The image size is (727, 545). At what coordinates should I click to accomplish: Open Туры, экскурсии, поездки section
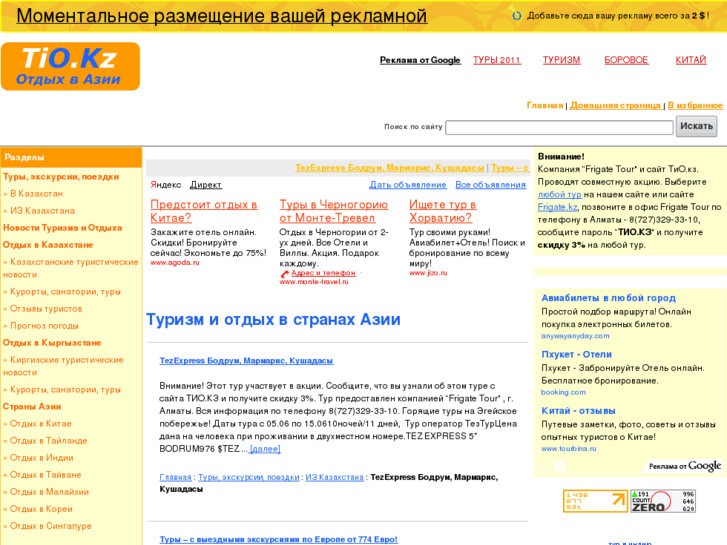61,177
